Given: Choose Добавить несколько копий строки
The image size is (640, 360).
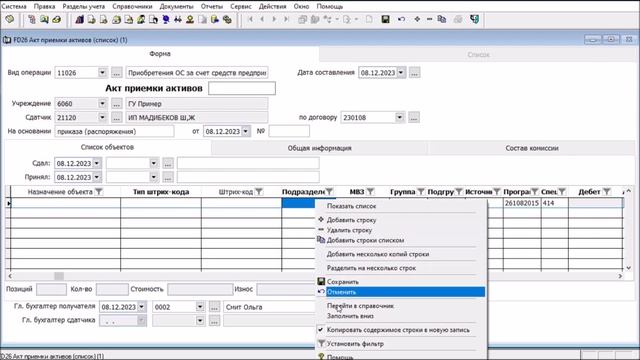Looking at the screenshot, I should [x=378, y=254].
